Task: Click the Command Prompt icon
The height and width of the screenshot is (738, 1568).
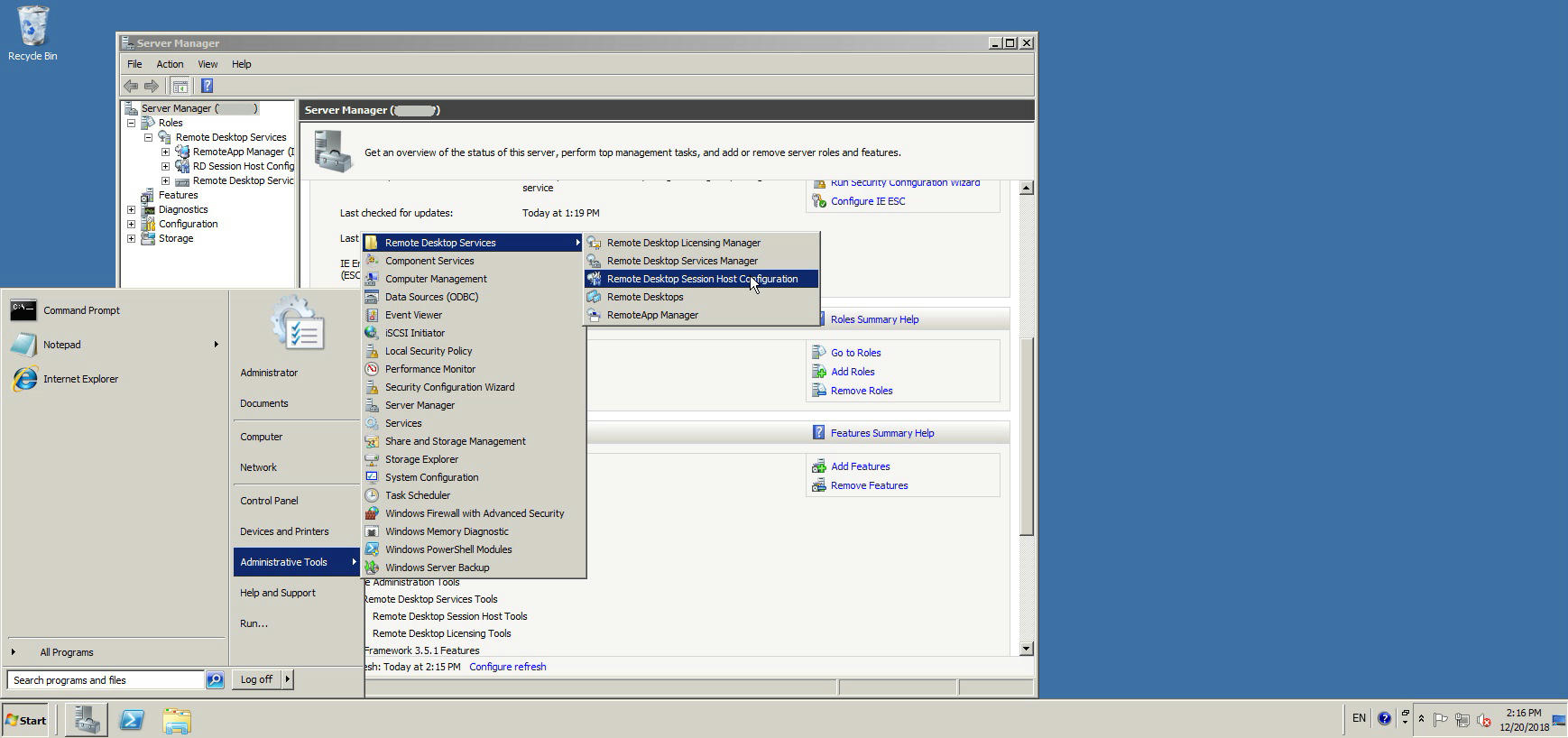Action: pyautogui.click(x=23, y=310)
